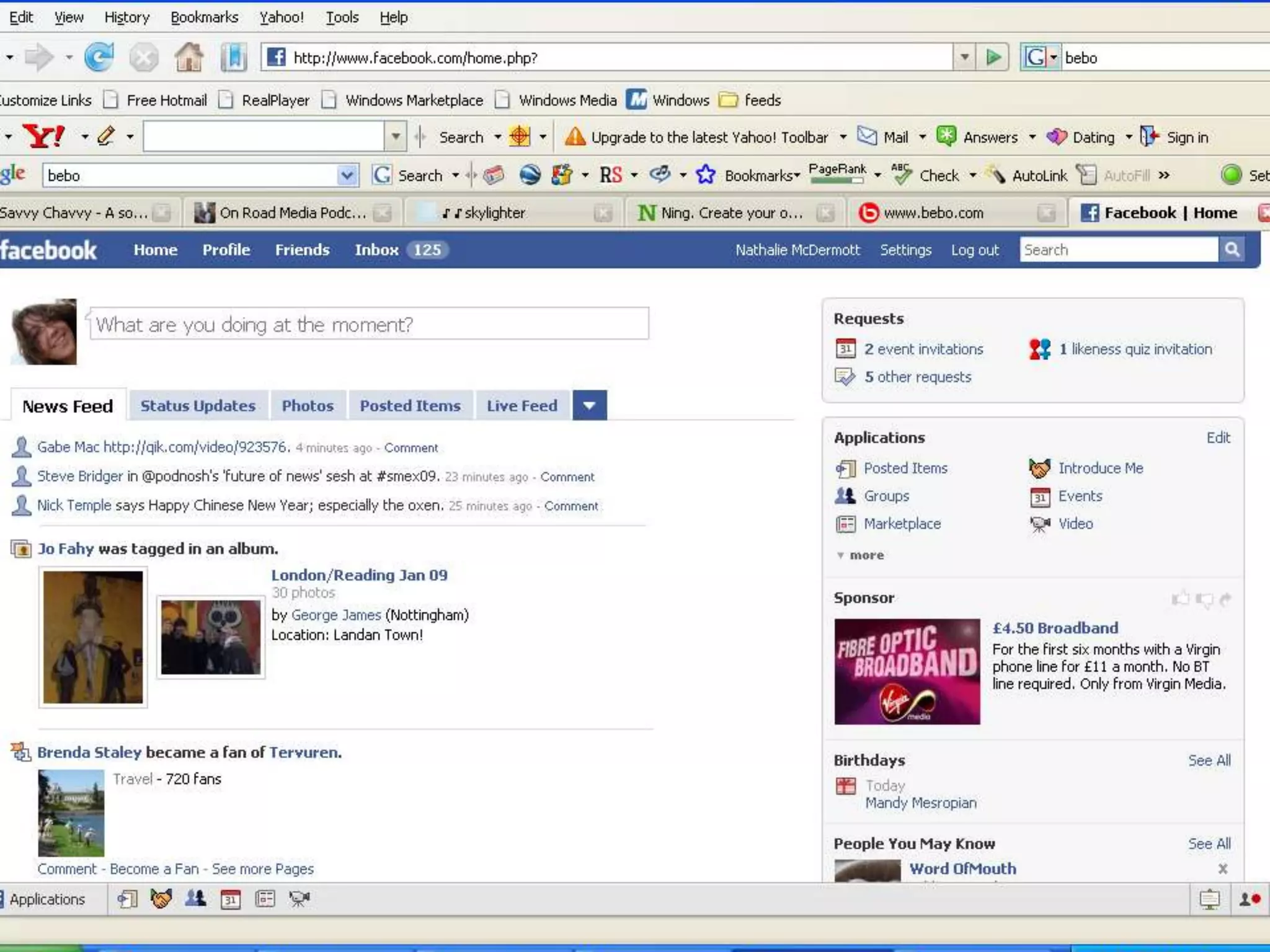Click the Yahoo Answers icon
1270x952 pixels.
[946, 136]
